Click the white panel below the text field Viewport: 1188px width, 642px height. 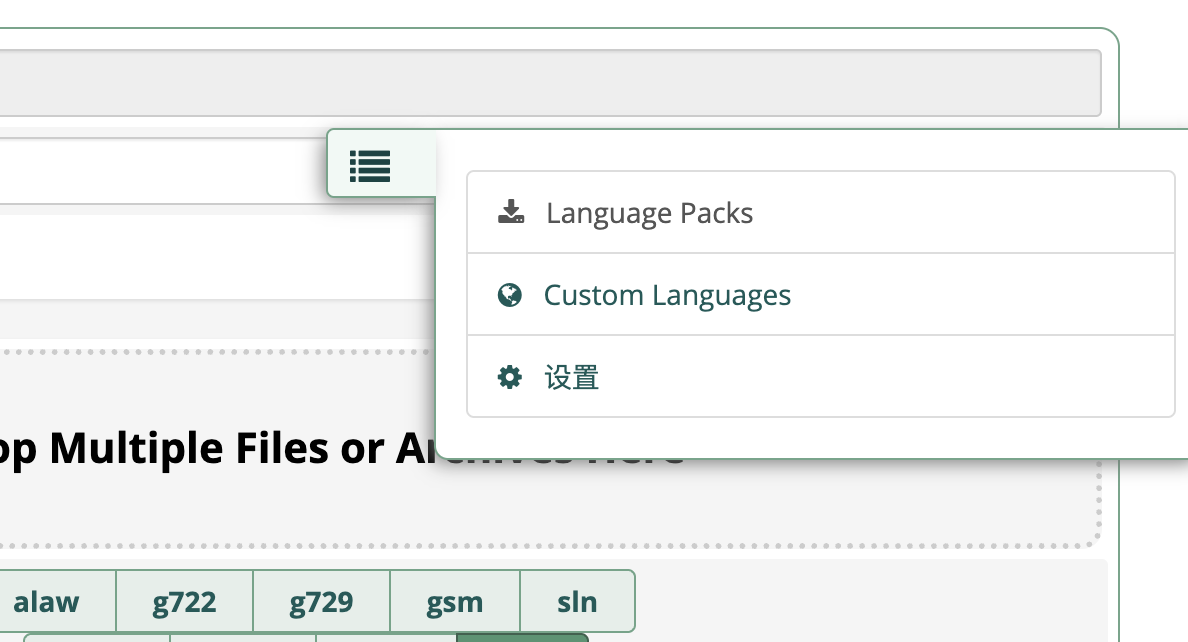click(x=217, y=257)
